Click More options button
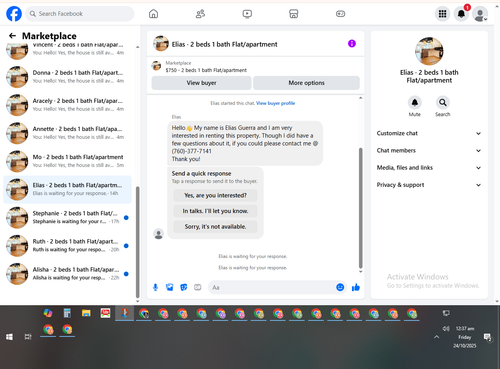Screen dimensions: 500x369 [306, 83]
